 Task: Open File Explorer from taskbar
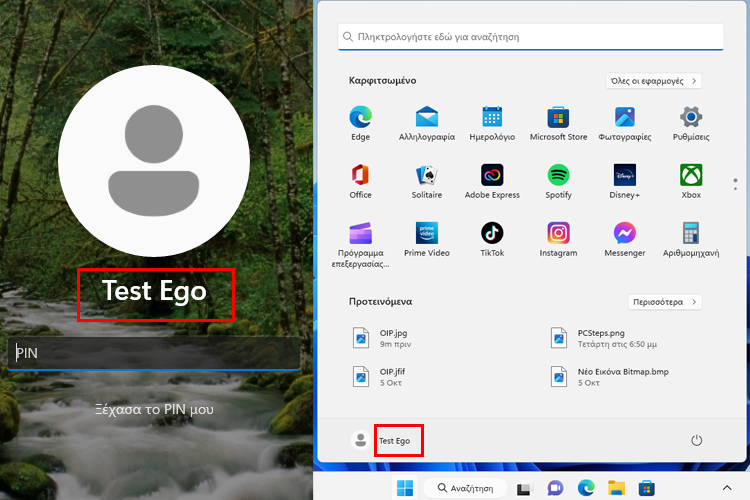point(617,488)
